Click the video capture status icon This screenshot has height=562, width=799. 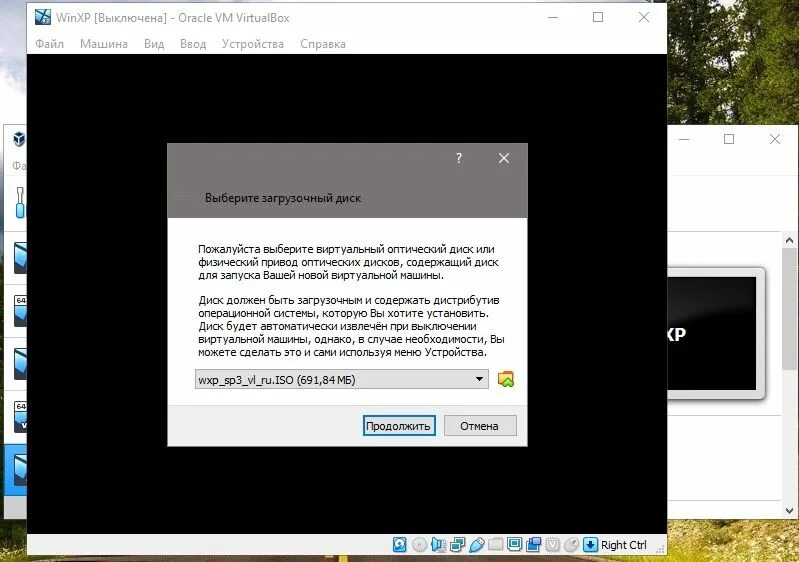click(x=534, y=545)
